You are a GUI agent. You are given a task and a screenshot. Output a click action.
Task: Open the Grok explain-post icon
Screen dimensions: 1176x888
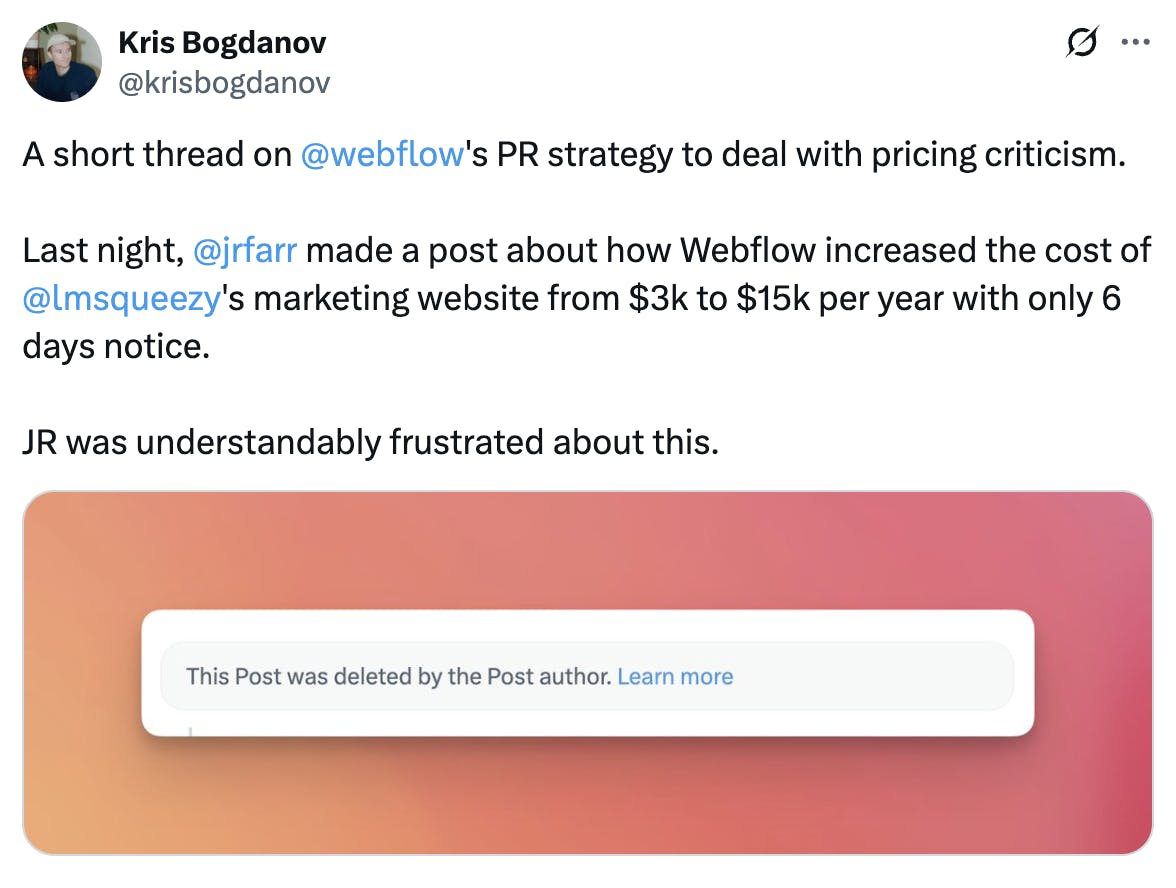pyautogui.click(x=1082, y=43)
